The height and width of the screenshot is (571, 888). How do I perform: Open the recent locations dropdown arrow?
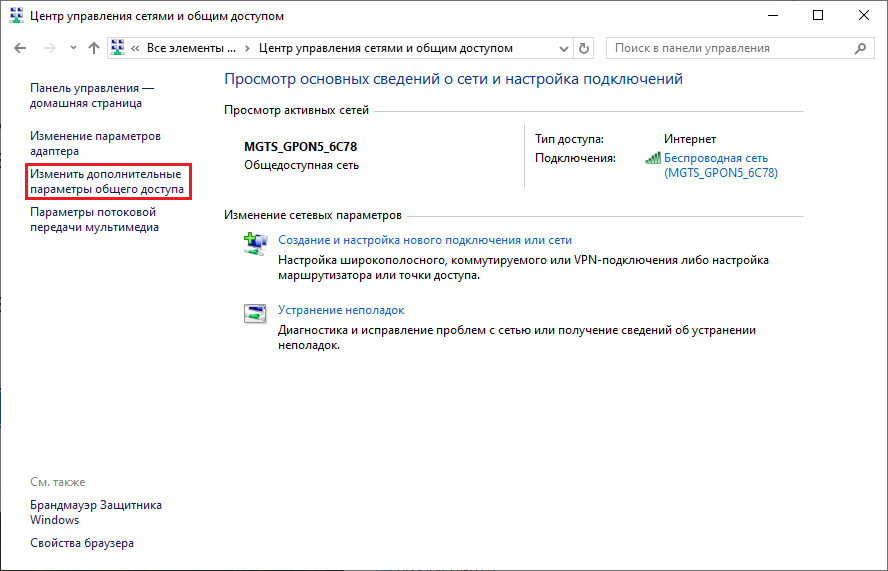(73, 48)
